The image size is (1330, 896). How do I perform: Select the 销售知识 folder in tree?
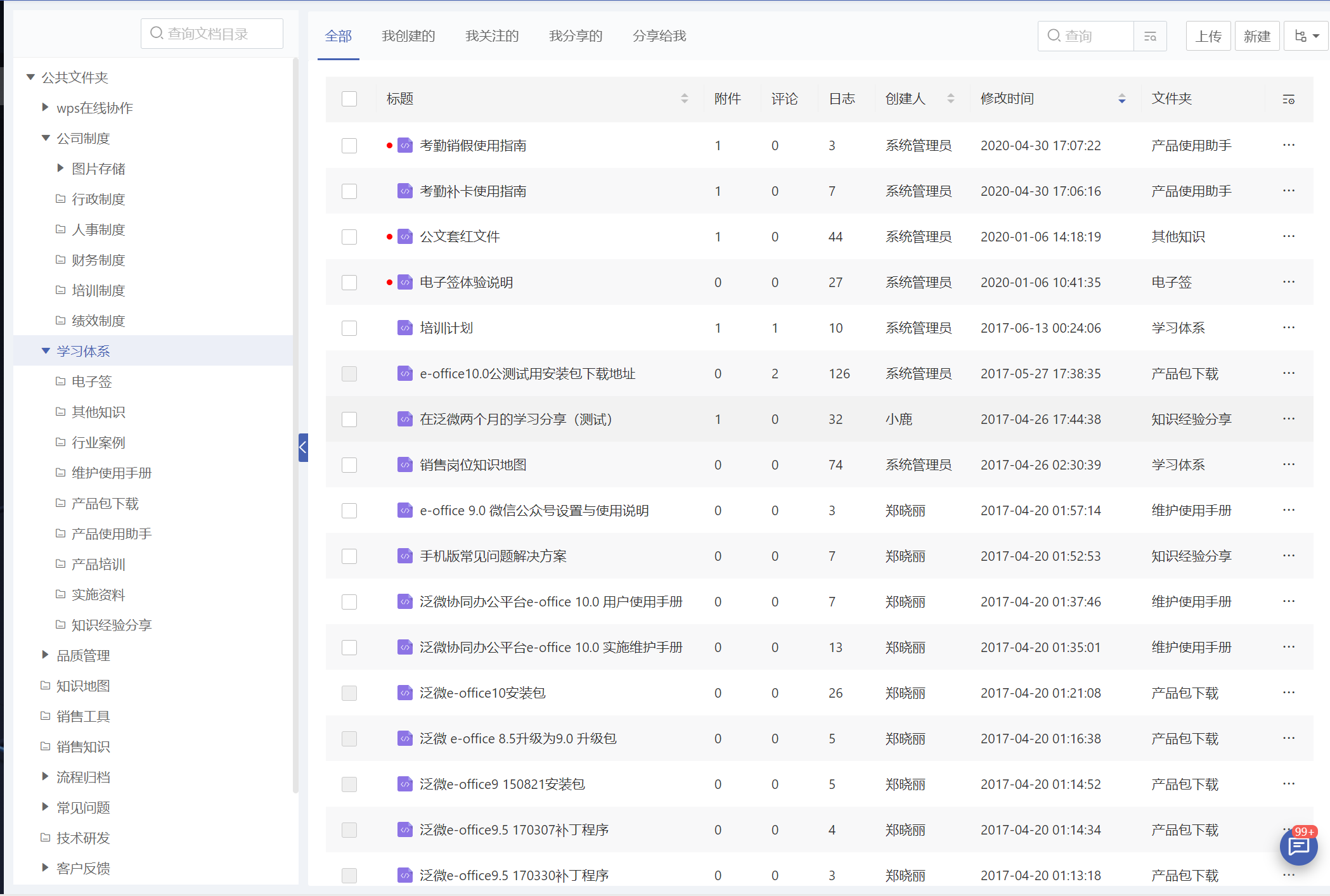[x=83, y=746]
